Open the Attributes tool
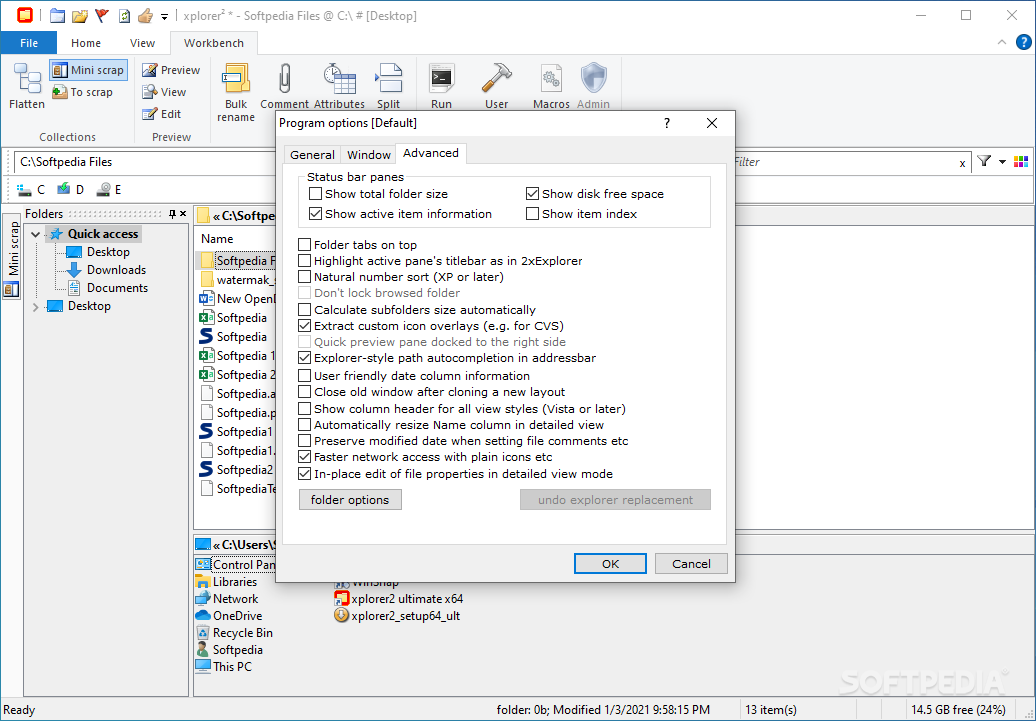 click(340, 86)
